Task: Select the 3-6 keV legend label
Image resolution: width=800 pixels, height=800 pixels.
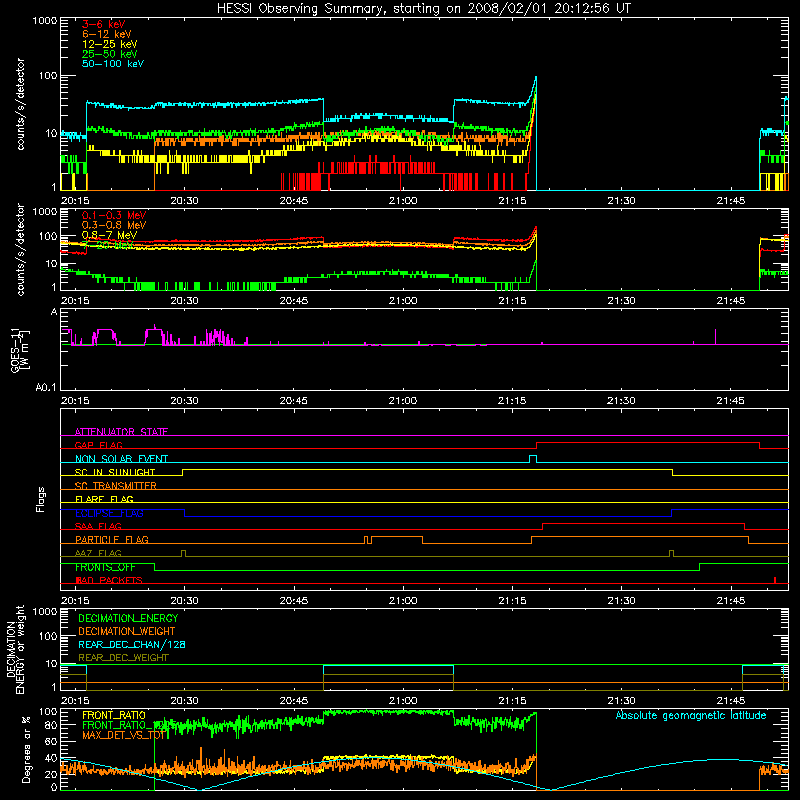Action: (x=104, y=24)
